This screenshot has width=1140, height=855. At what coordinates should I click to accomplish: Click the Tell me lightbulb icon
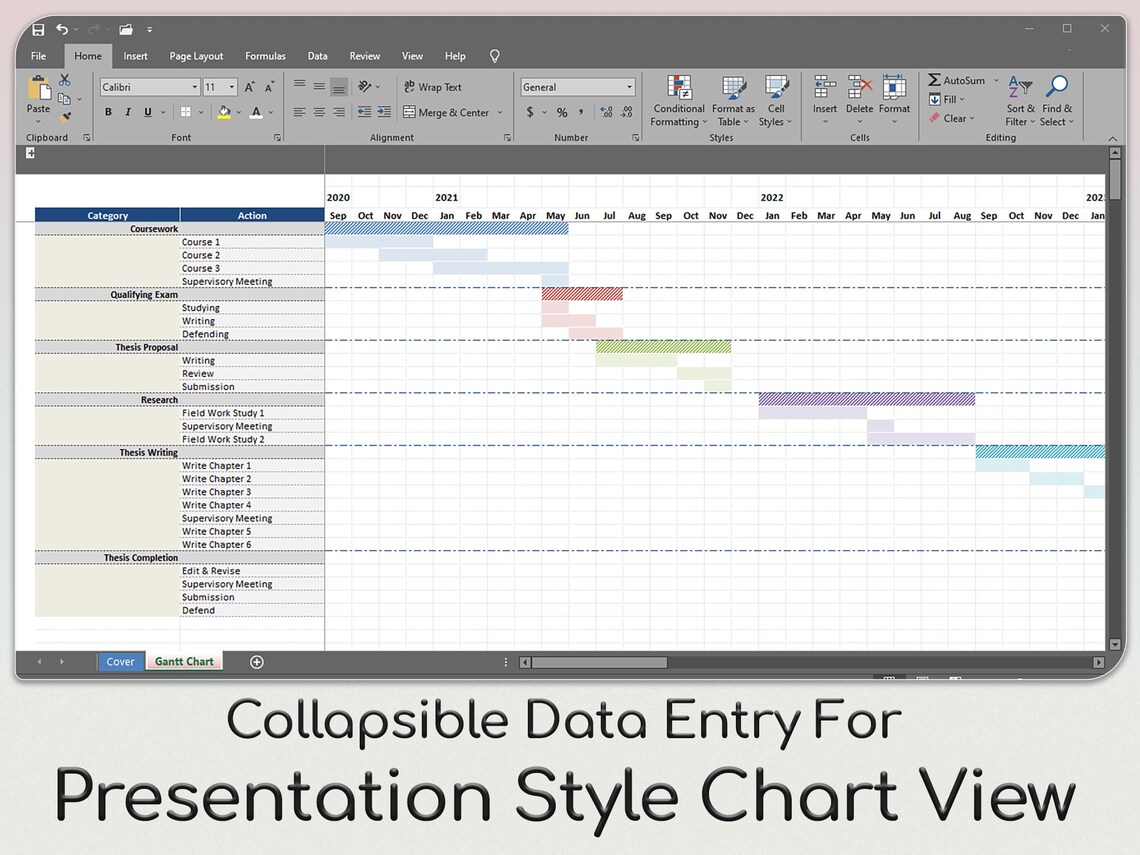pyautogui.click(x=494, y=56)
